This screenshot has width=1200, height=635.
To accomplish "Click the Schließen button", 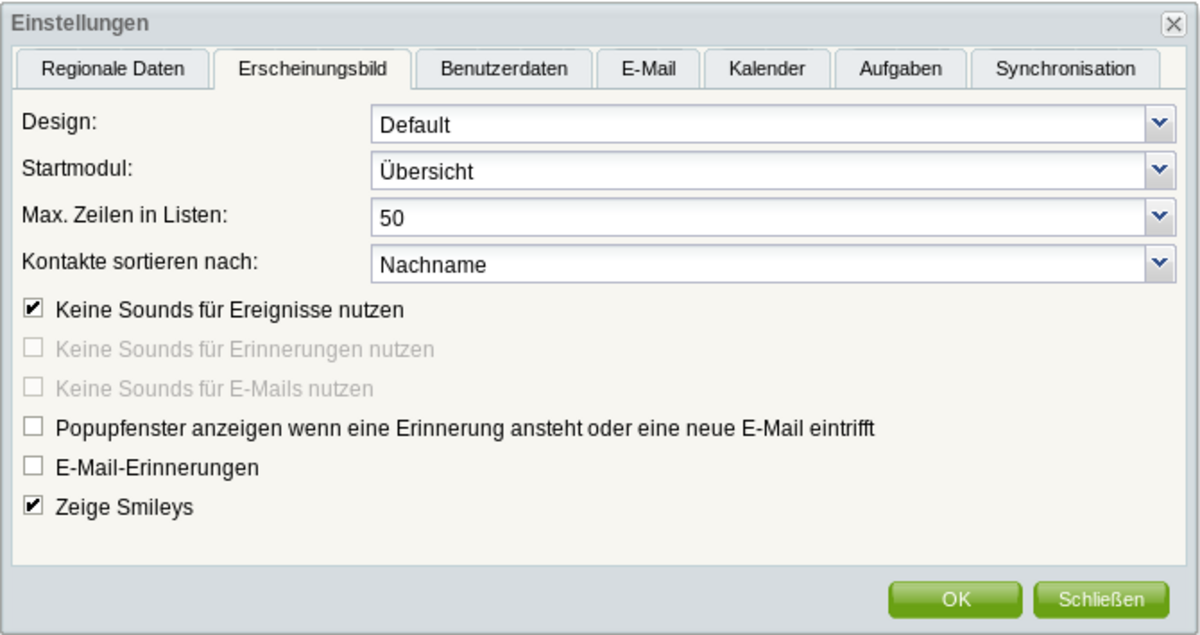I will (1101, 599).
